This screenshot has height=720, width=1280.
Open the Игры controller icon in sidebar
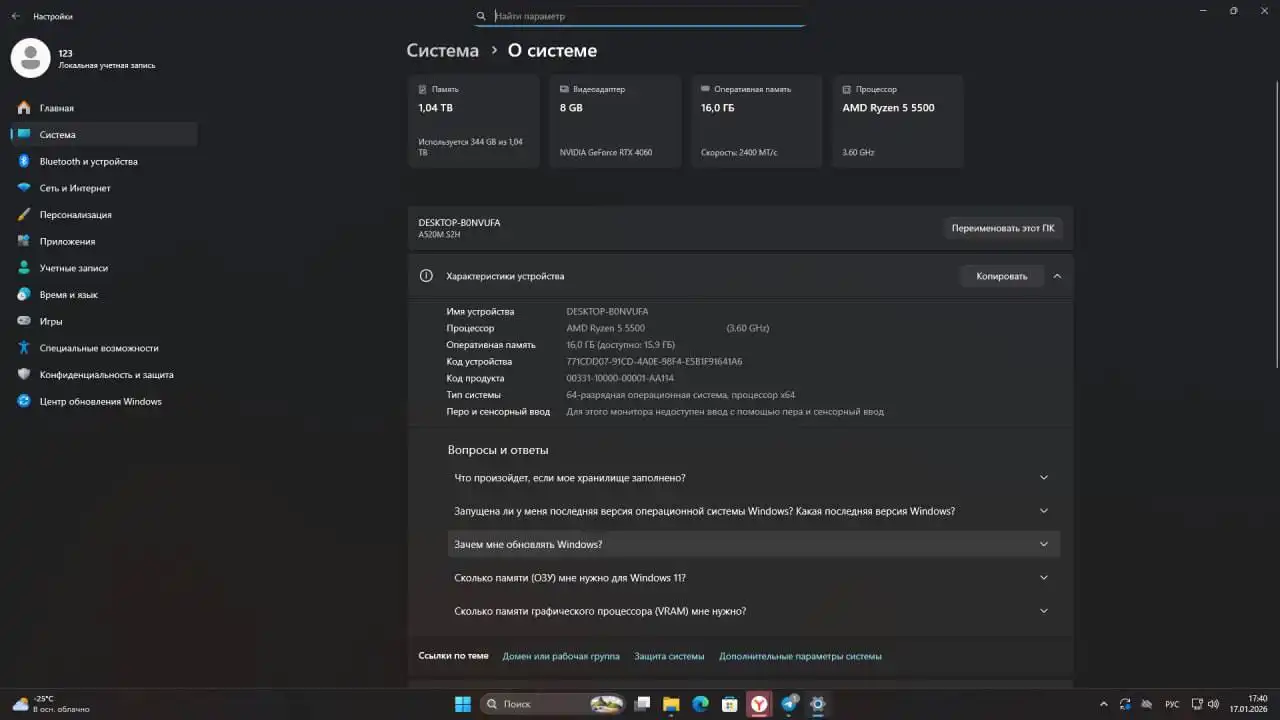(x=22, y=321)
